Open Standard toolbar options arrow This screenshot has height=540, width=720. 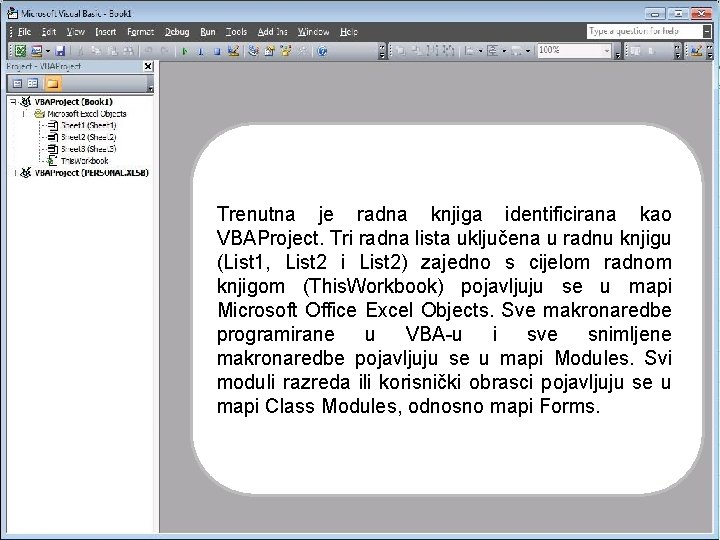pos(382,51)
